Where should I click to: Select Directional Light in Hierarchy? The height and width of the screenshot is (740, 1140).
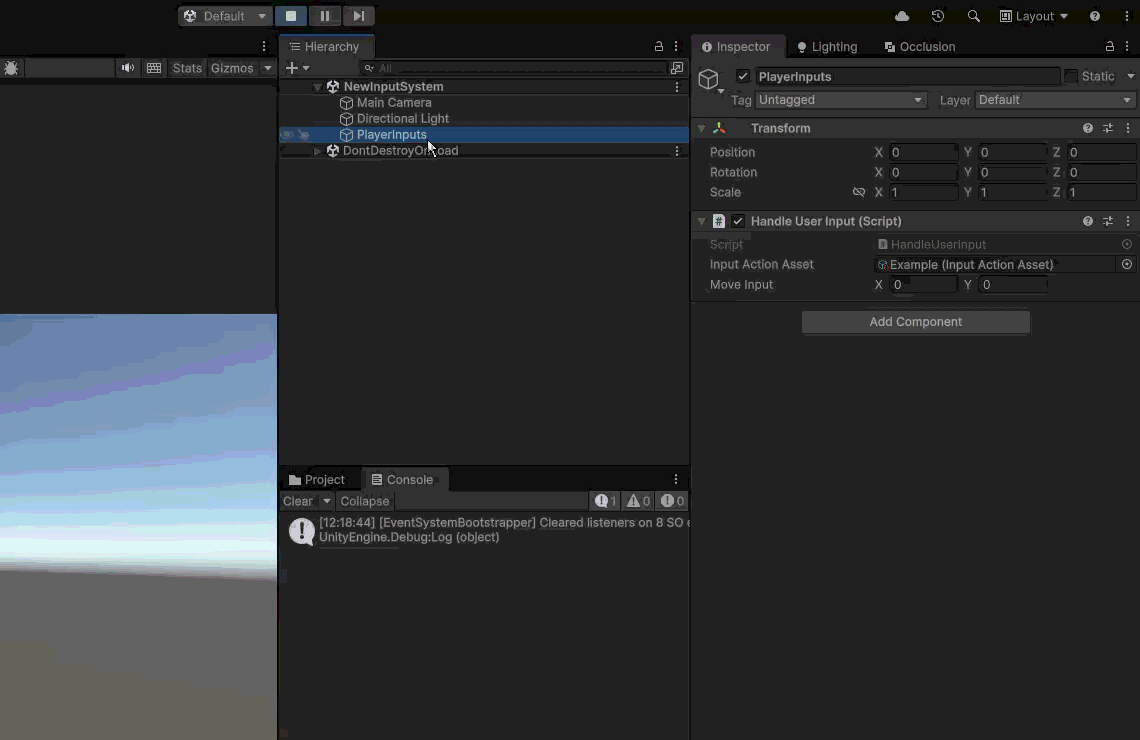click(402, 118)
